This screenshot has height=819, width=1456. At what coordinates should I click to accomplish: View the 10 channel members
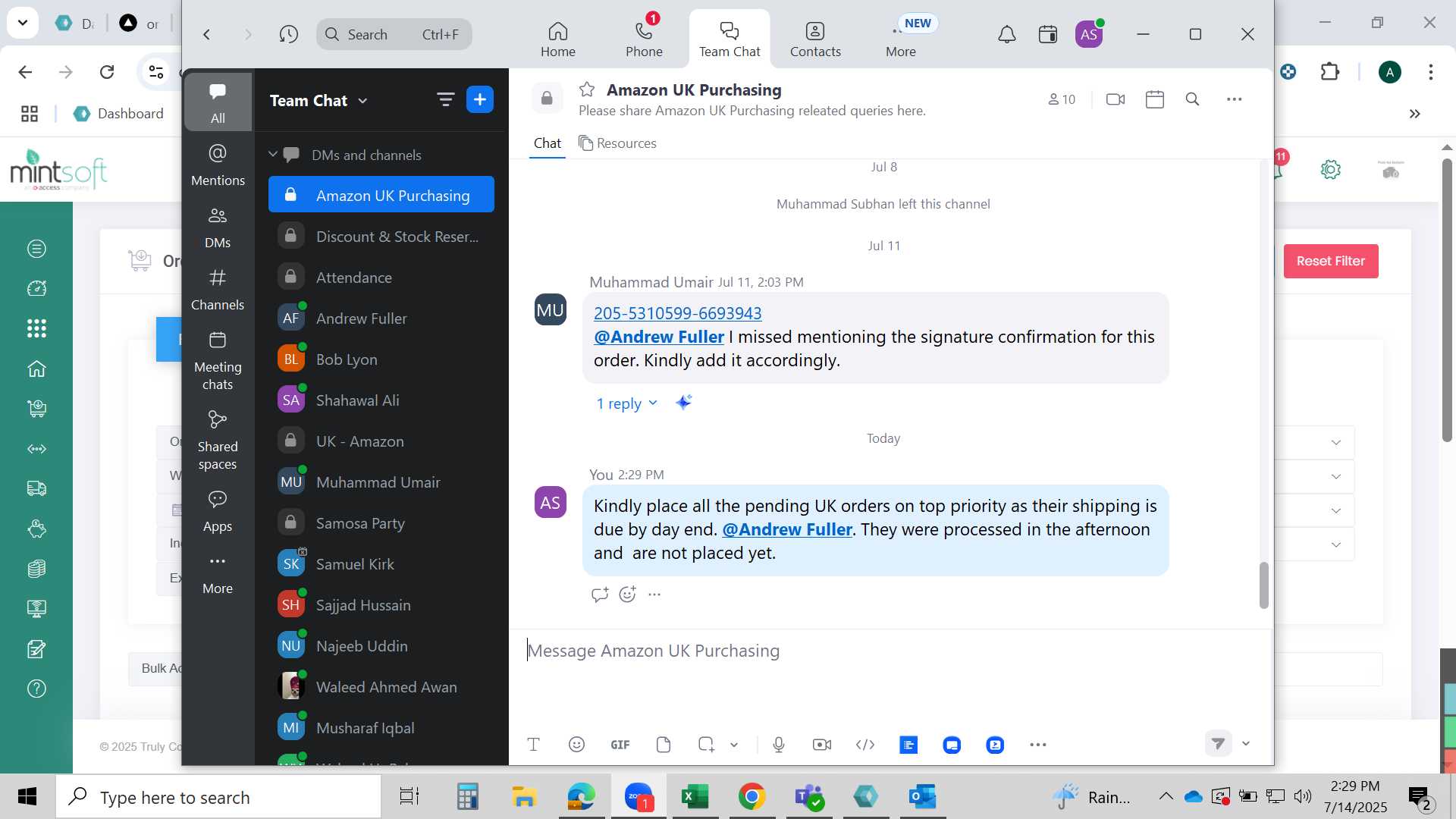pyautogui.click(x=1062, y=99)
